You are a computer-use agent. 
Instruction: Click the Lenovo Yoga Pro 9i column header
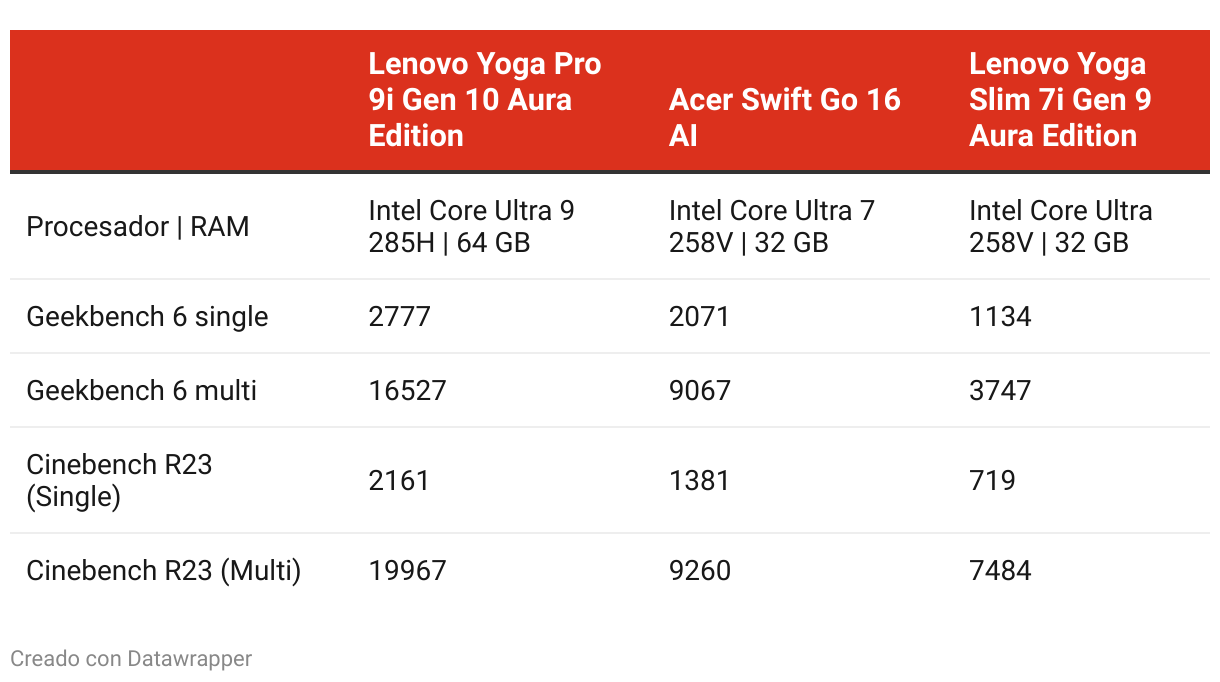pyautogui.click(x=485, y=100)
